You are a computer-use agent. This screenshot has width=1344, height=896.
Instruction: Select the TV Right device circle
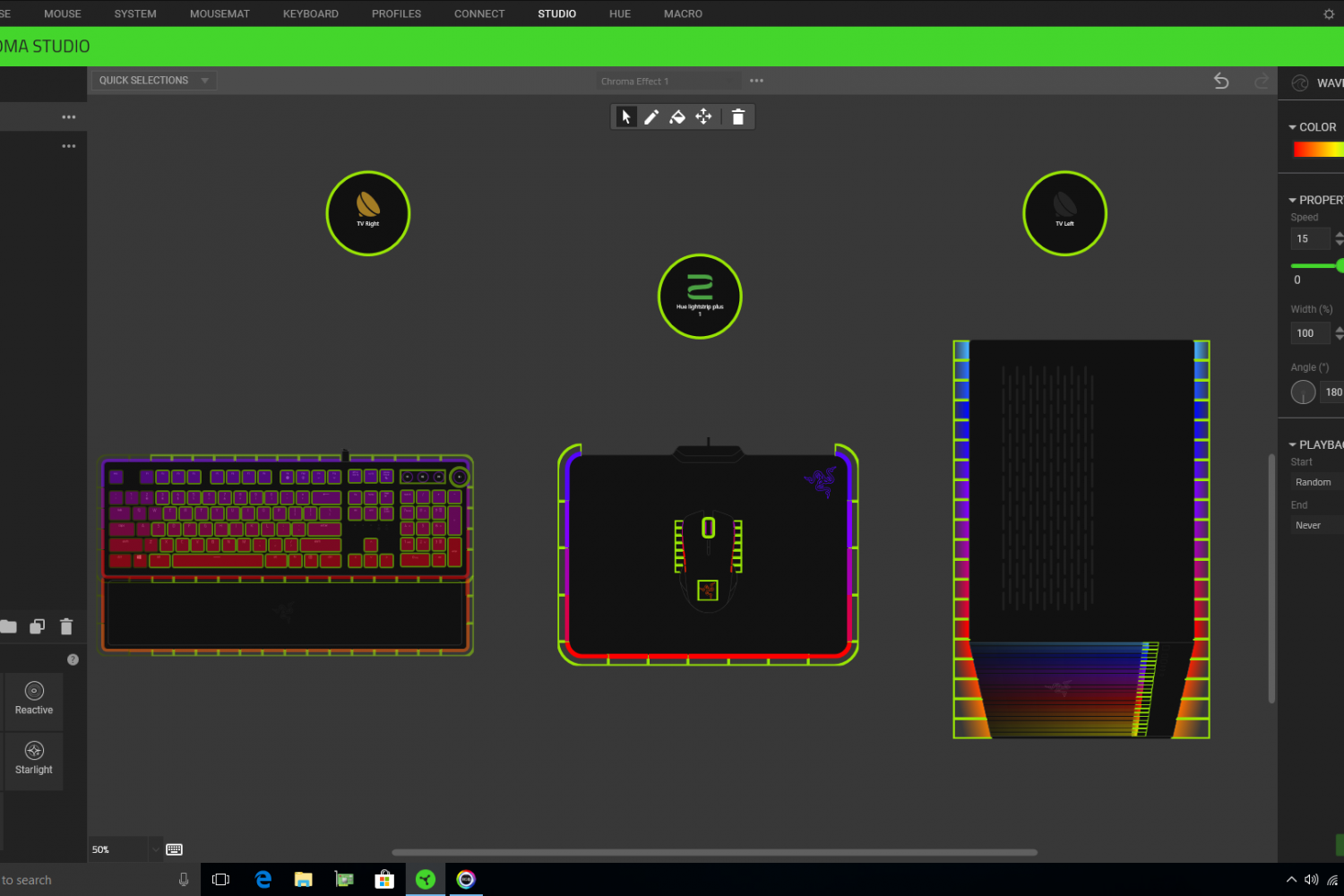[368, 213]
